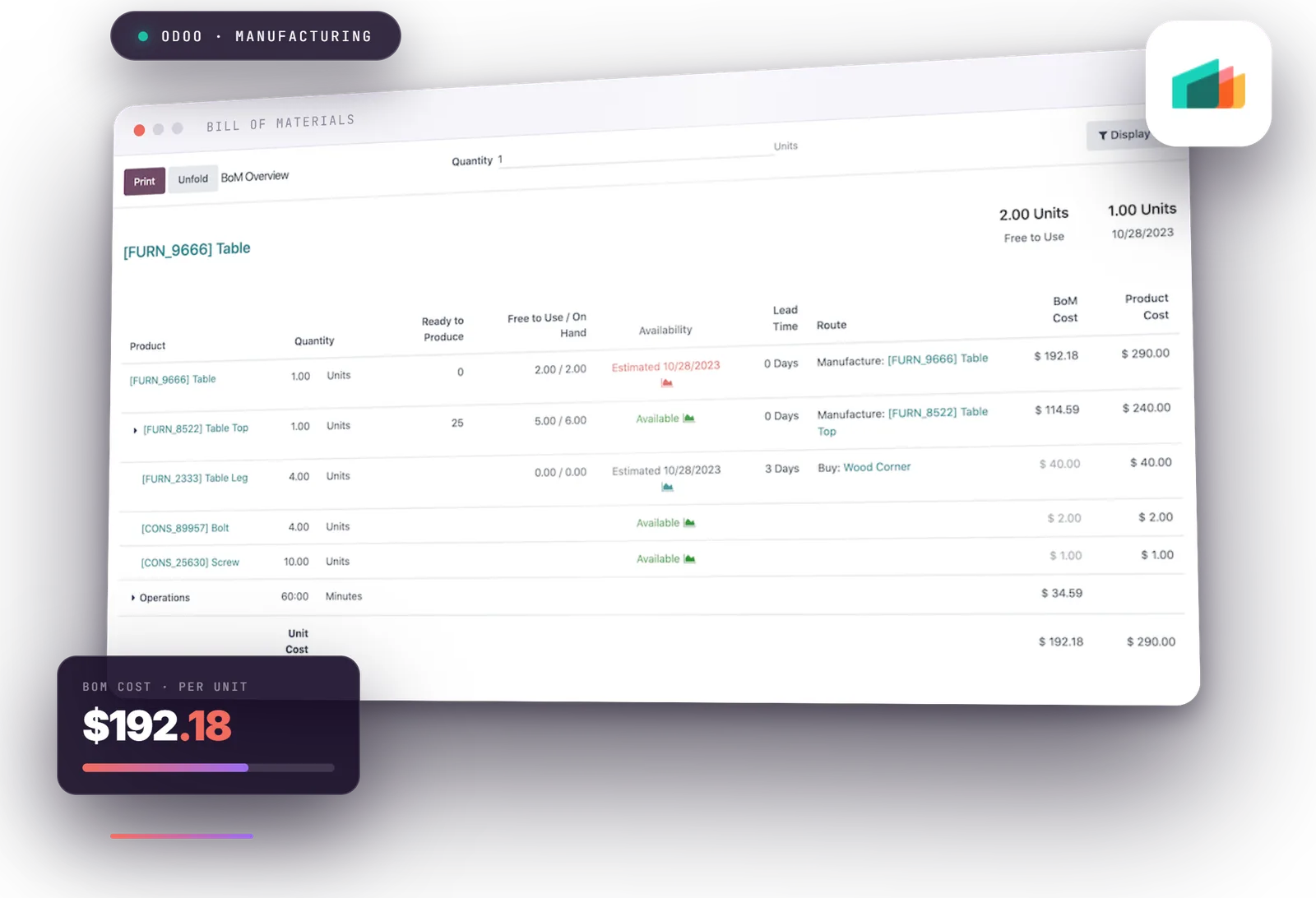Open the Display filter dropdown
Viewport: 1316px width, 898px height.
1123,135
